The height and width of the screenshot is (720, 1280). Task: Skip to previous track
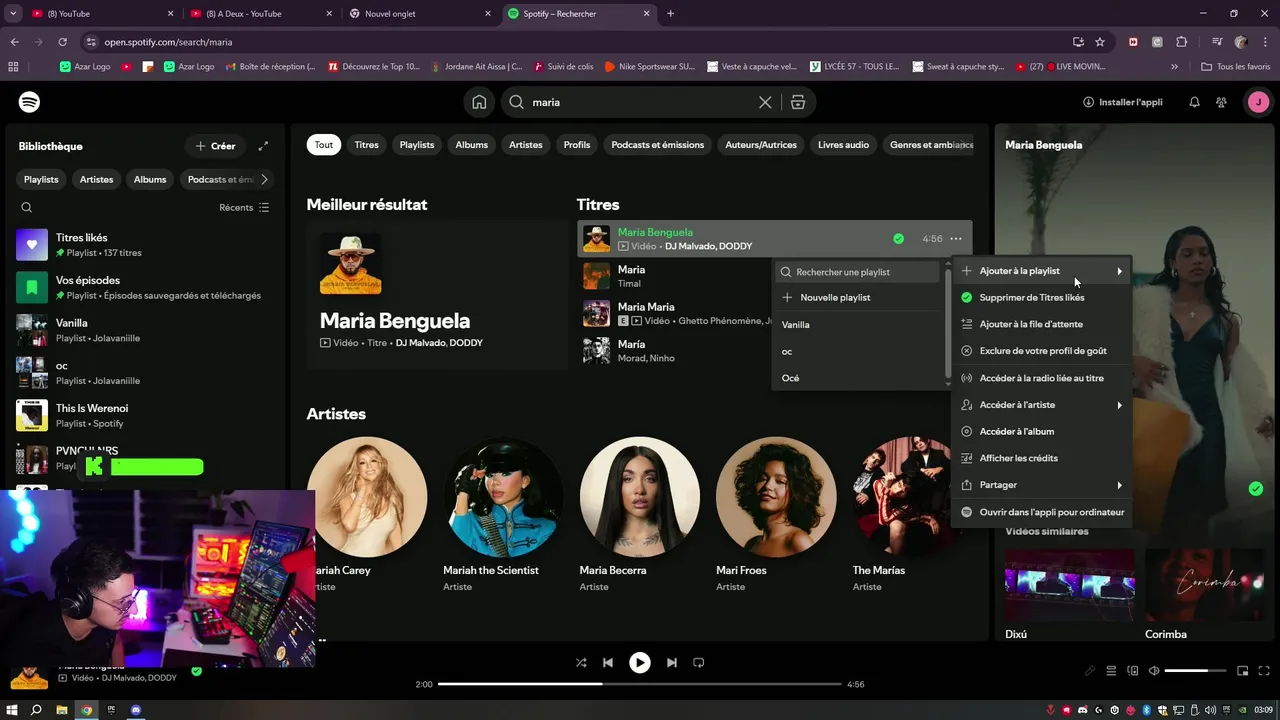[x=608, y=662]
